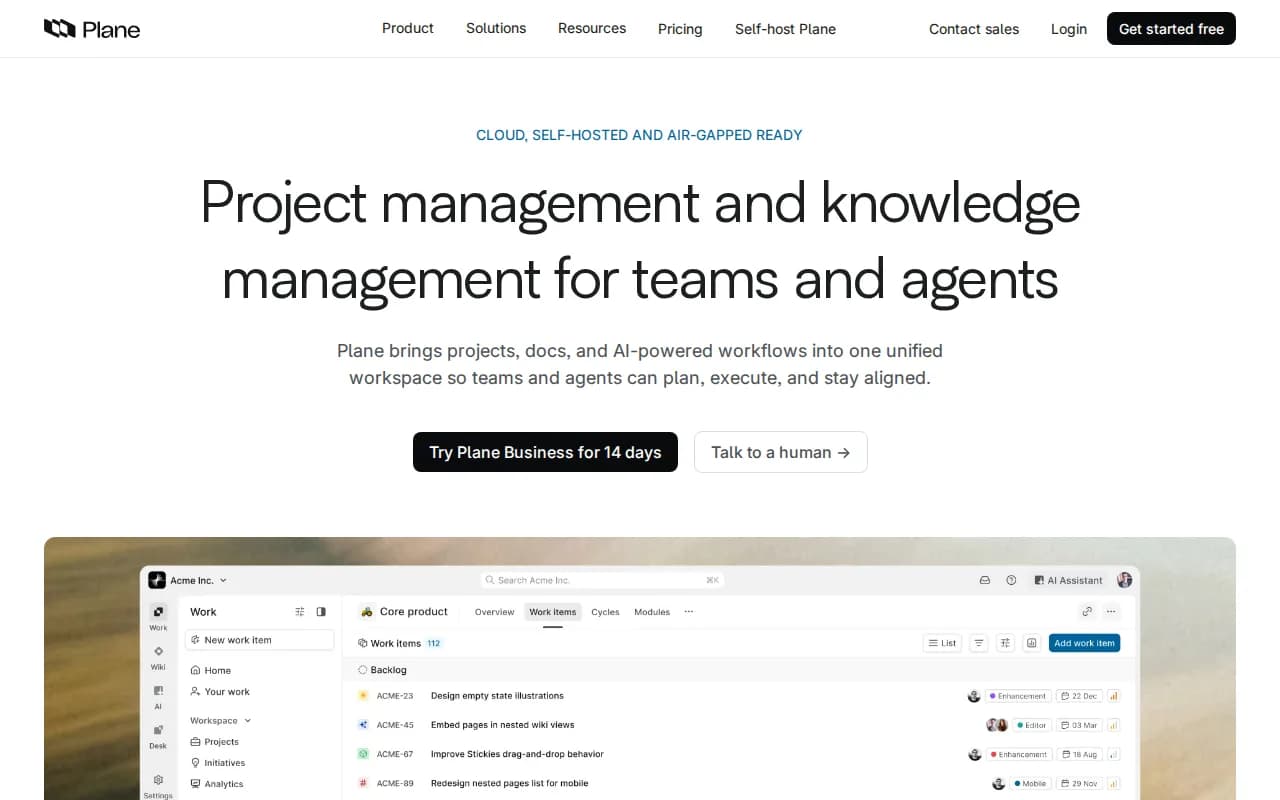The height and width of the screenshot is (800, 1280).
Task: Open the List layout dropdown
Action: pos(942,643)
